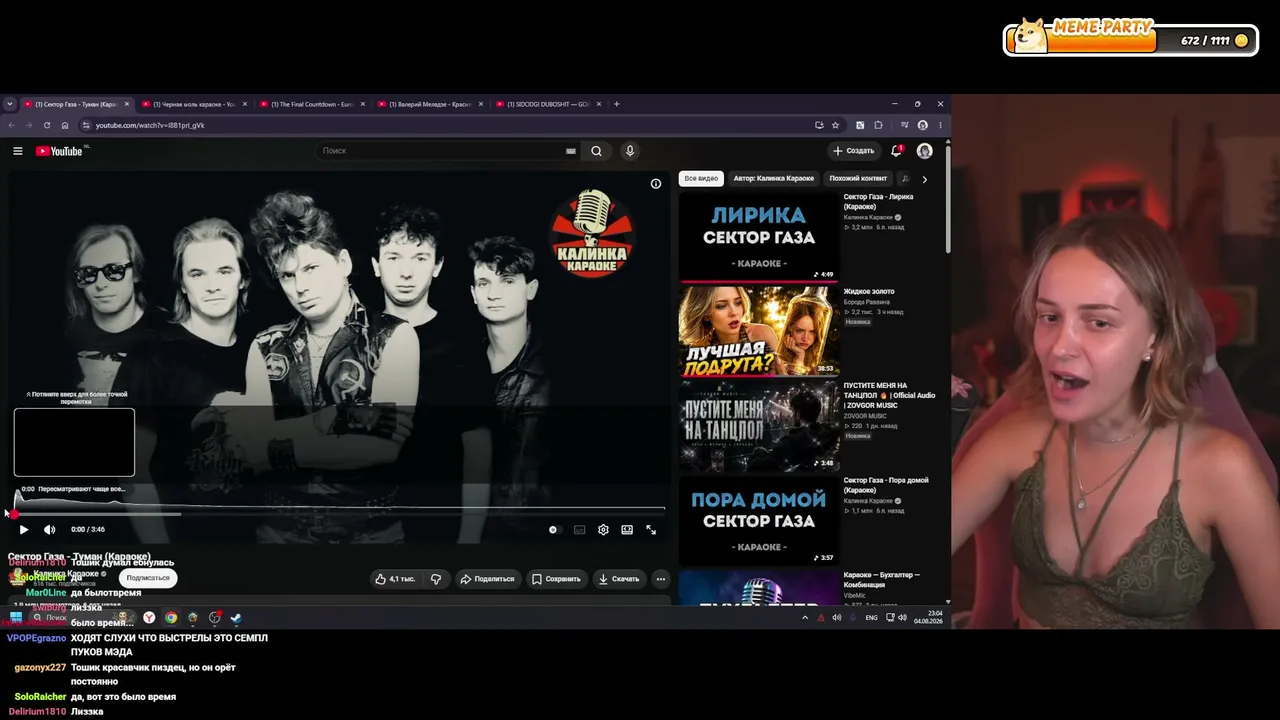Click the Создать button
Viewport: 1280px width, 720px height.
[853, 151]
